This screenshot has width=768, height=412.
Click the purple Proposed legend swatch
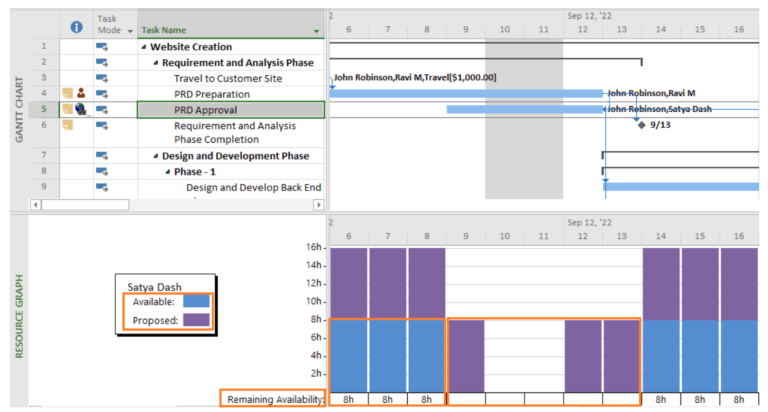point(196,320)
